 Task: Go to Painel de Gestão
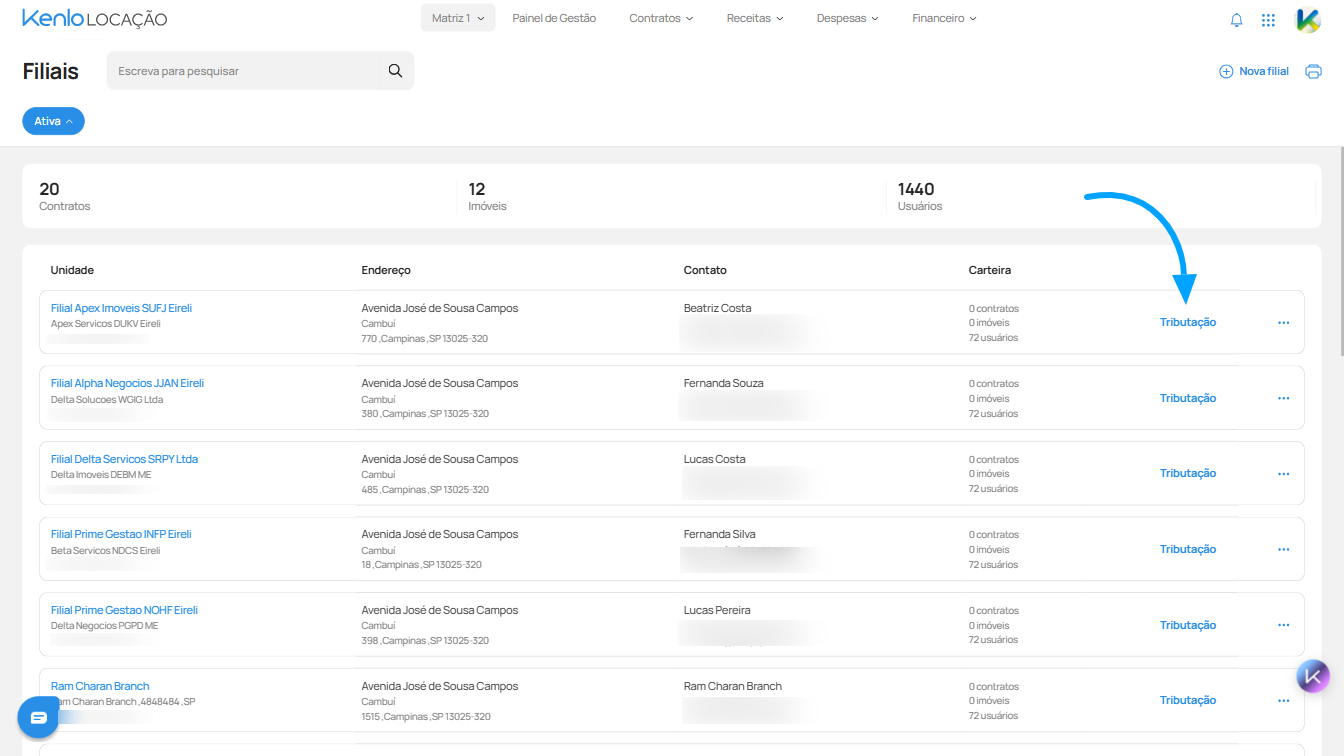(554, 18)
